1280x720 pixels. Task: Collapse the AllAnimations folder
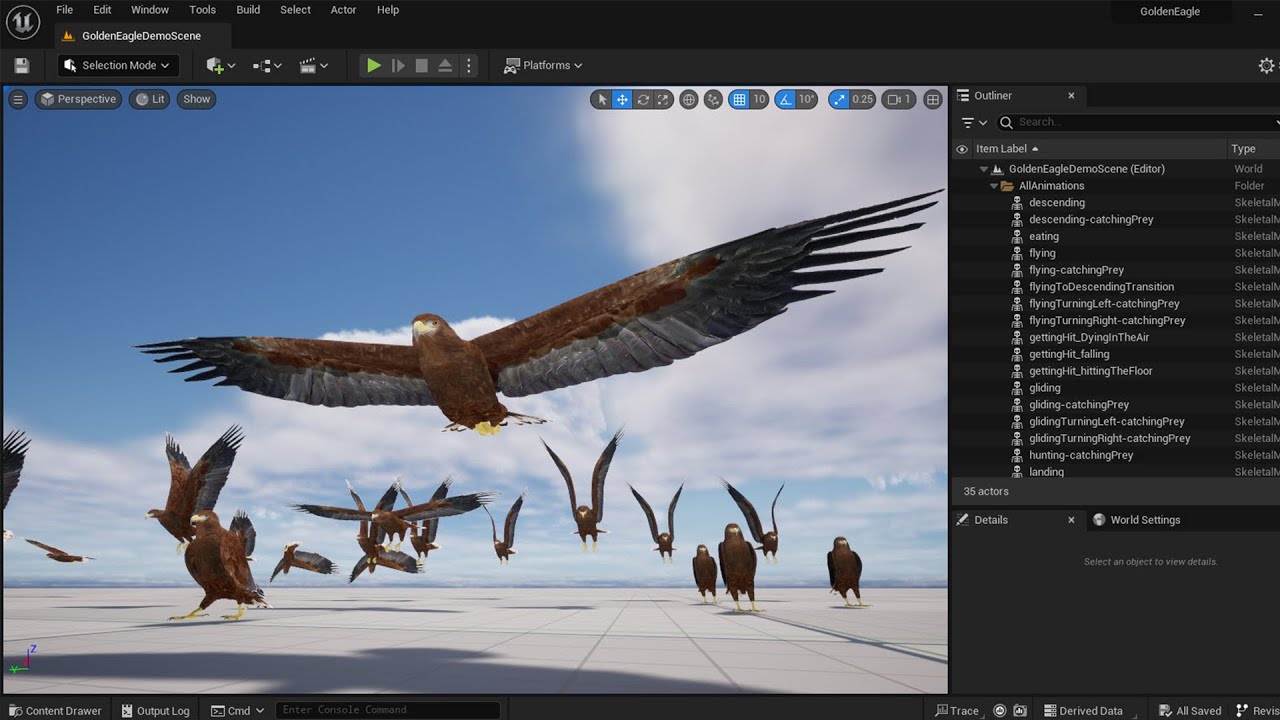[994, 186]
